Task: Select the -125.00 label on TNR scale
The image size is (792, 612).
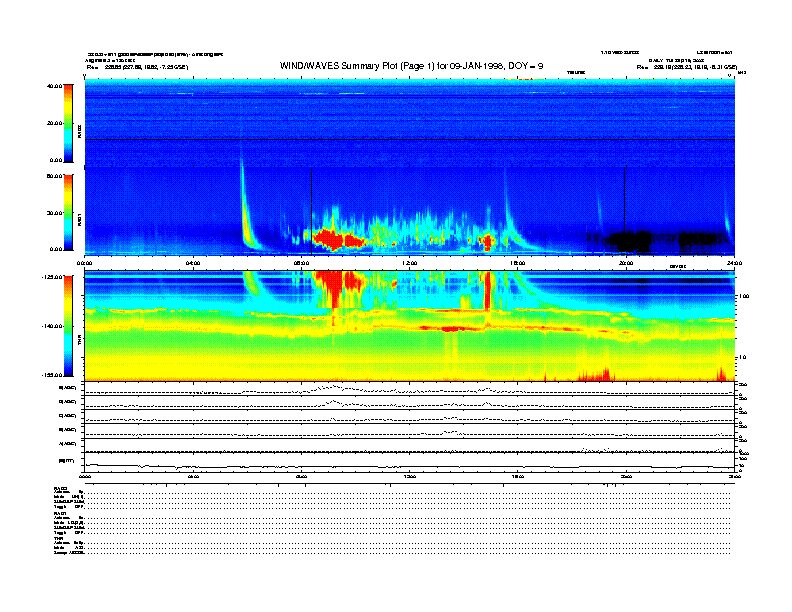Action: (x=52, y=277)
